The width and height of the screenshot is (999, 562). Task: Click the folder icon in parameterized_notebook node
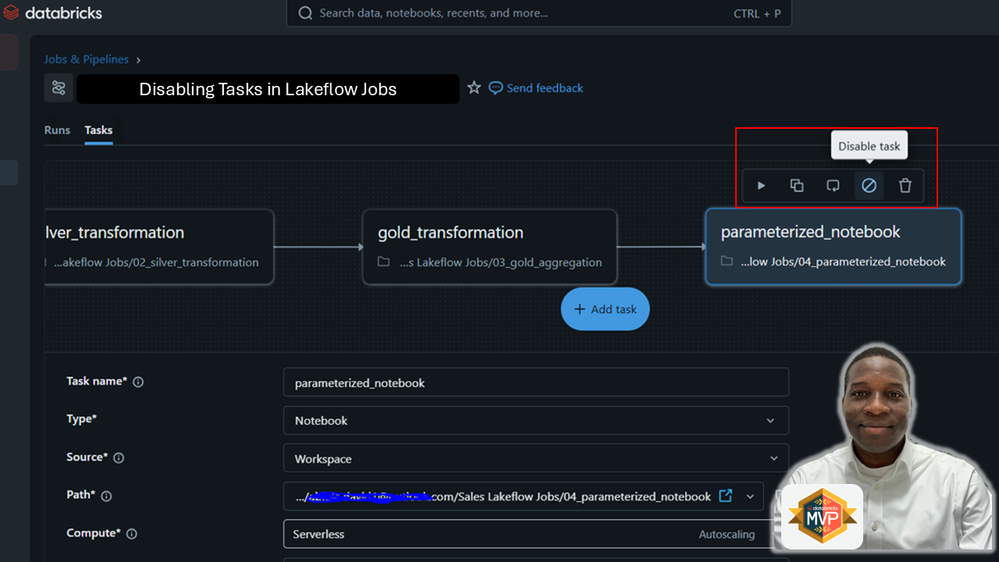[726, 261]
